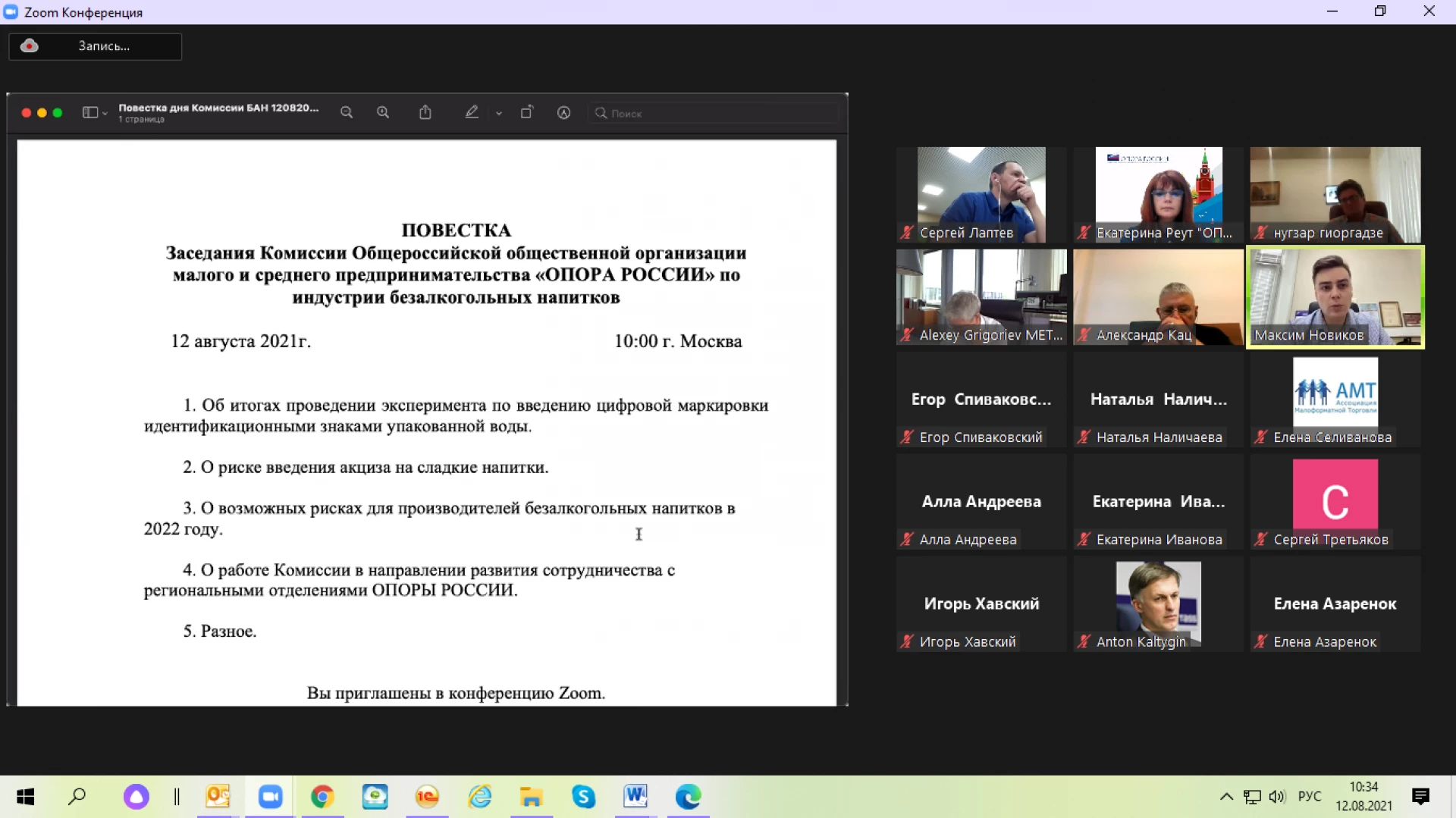Click the green fullscreen dot in Preview window
Viewport: 1456px width, 818px height.
pyautogui.click(x=57, y=113)
